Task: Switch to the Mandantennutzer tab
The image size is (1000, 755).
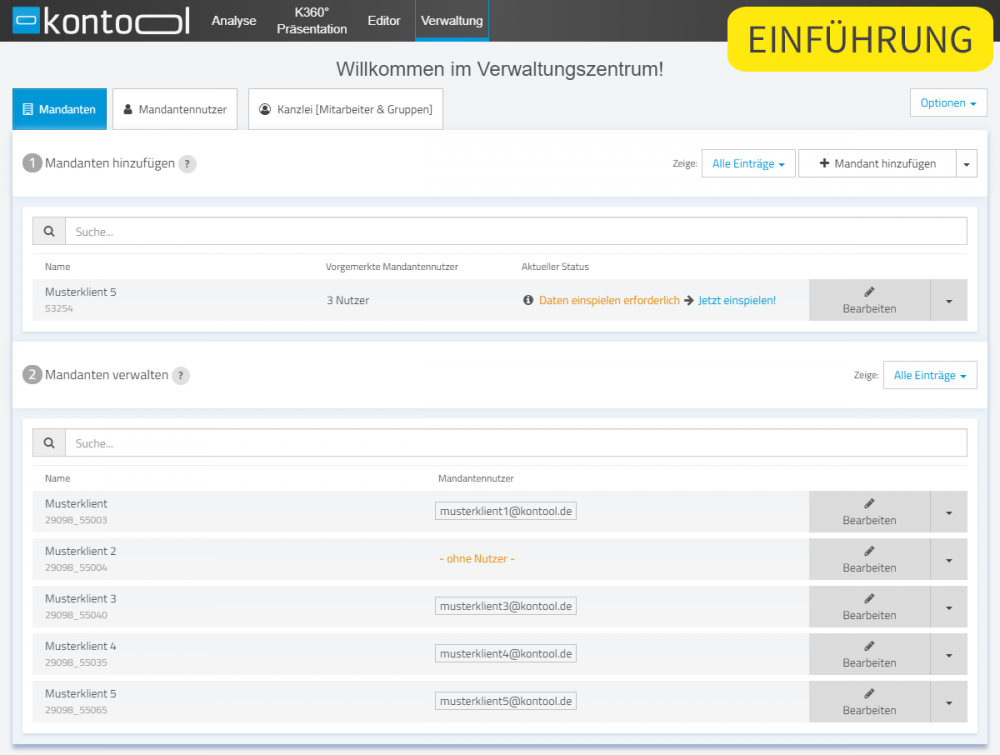Action: click(x=174, y=109)
